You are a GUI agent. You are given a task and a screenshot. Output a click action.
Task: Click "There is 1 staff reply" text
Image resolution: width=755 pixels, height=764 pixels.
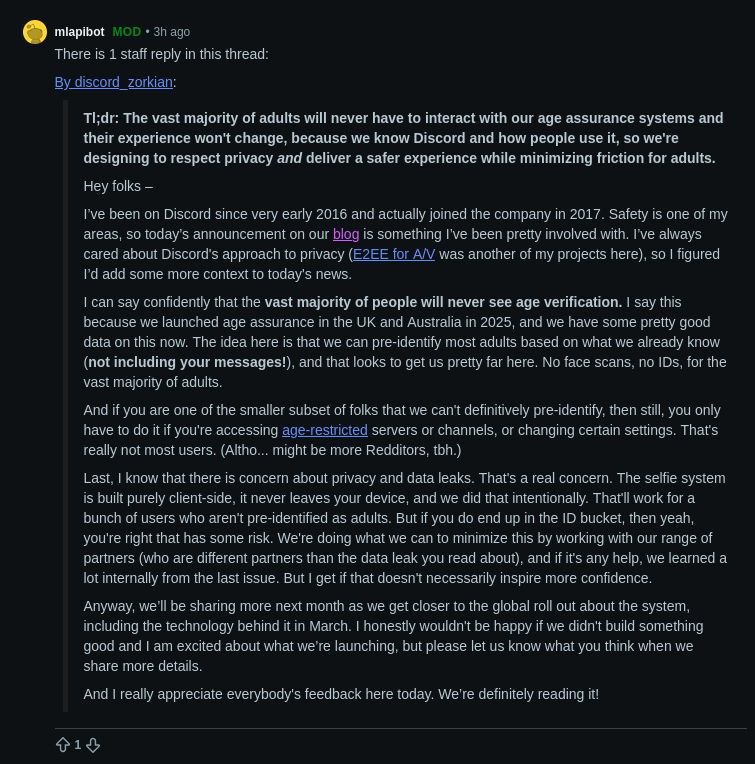[161, 54]
